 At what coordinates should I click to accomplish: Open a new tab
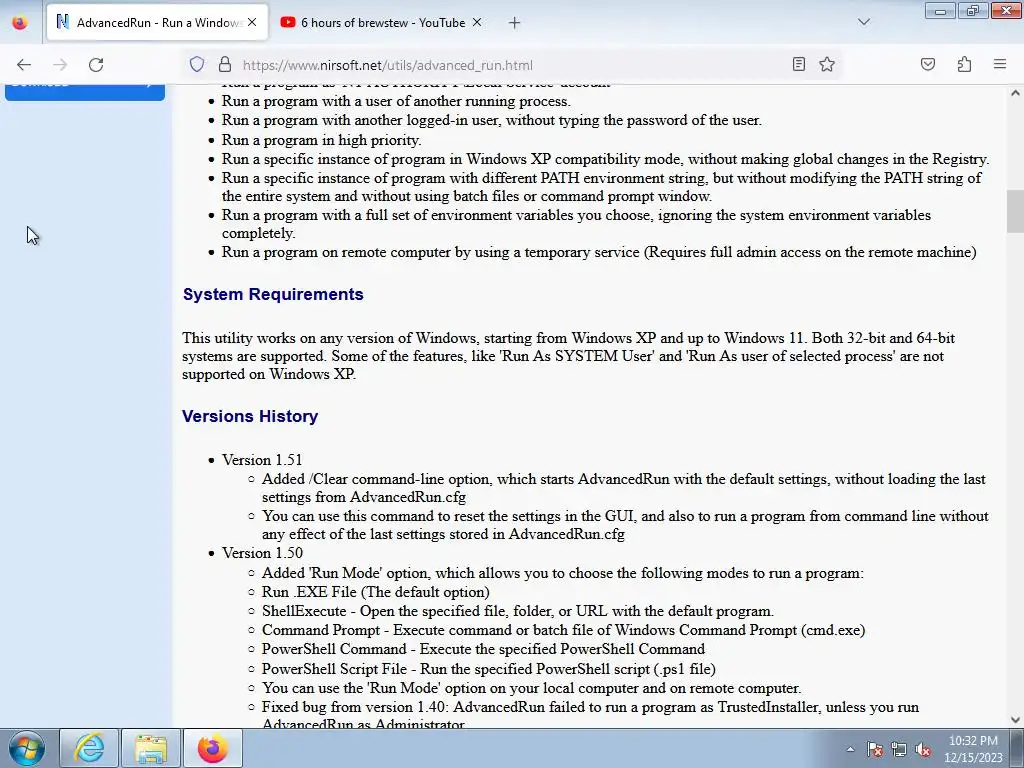click(x=515, y=23)
